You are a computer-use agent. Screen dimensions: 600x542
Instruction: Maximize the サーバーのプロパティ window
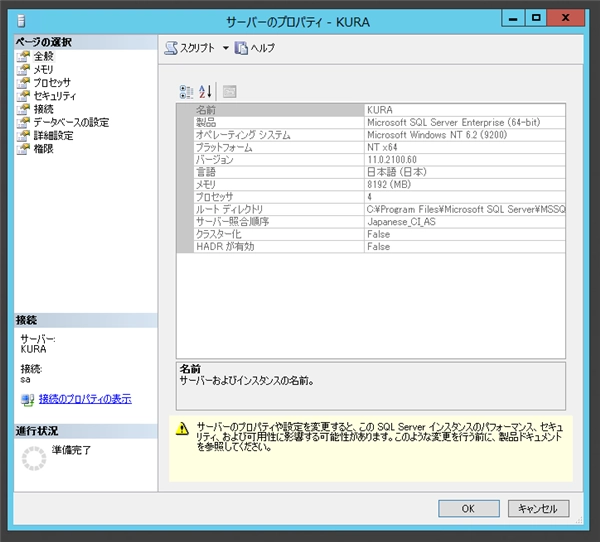click(x=536, y=18)
